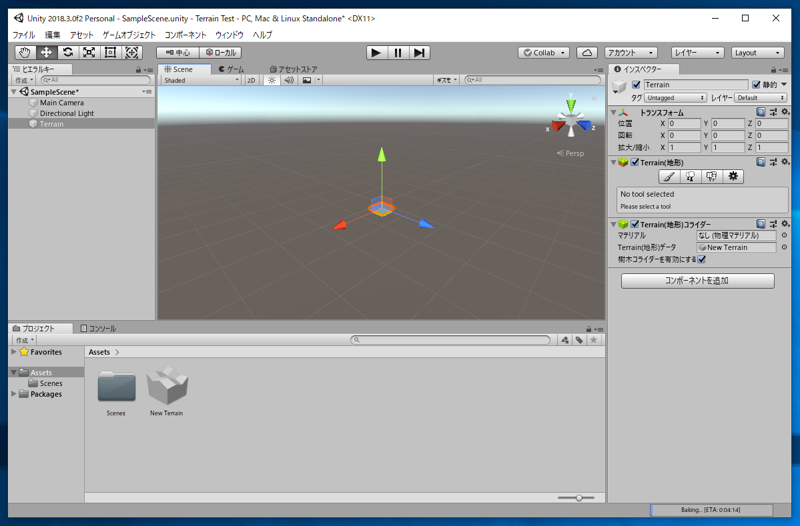Collapse Transform component foldout

pyautogui.click(x=614, y=112)
